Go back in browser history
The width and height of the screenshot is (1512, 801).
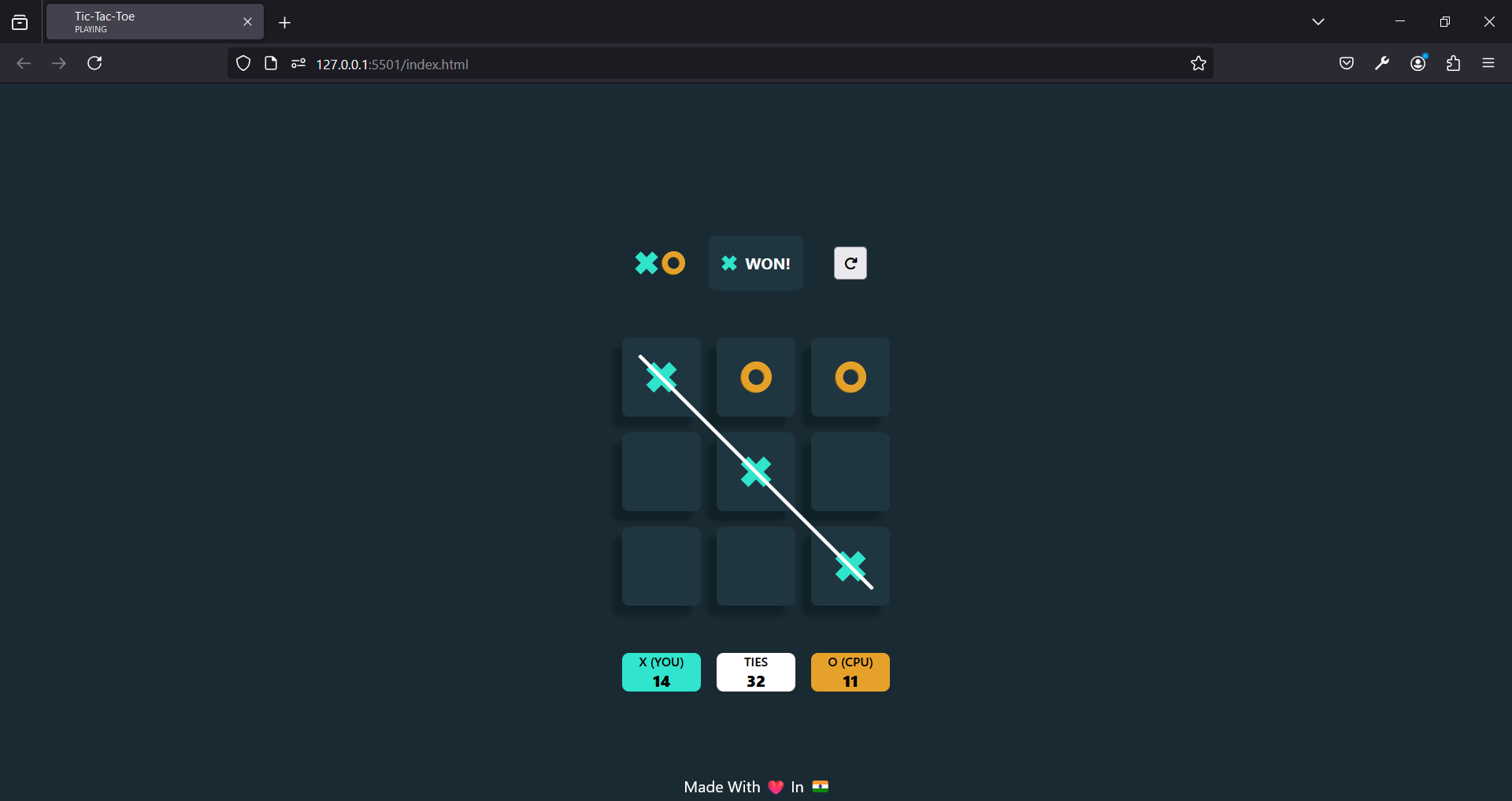click(x=24, y=63)
